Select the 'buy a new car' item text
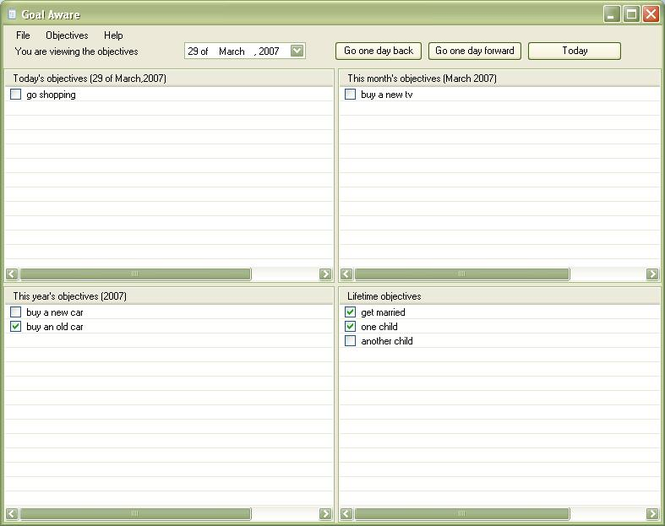Screen dimensions: 665x526 pyautogui.click(x=55, y=313)
